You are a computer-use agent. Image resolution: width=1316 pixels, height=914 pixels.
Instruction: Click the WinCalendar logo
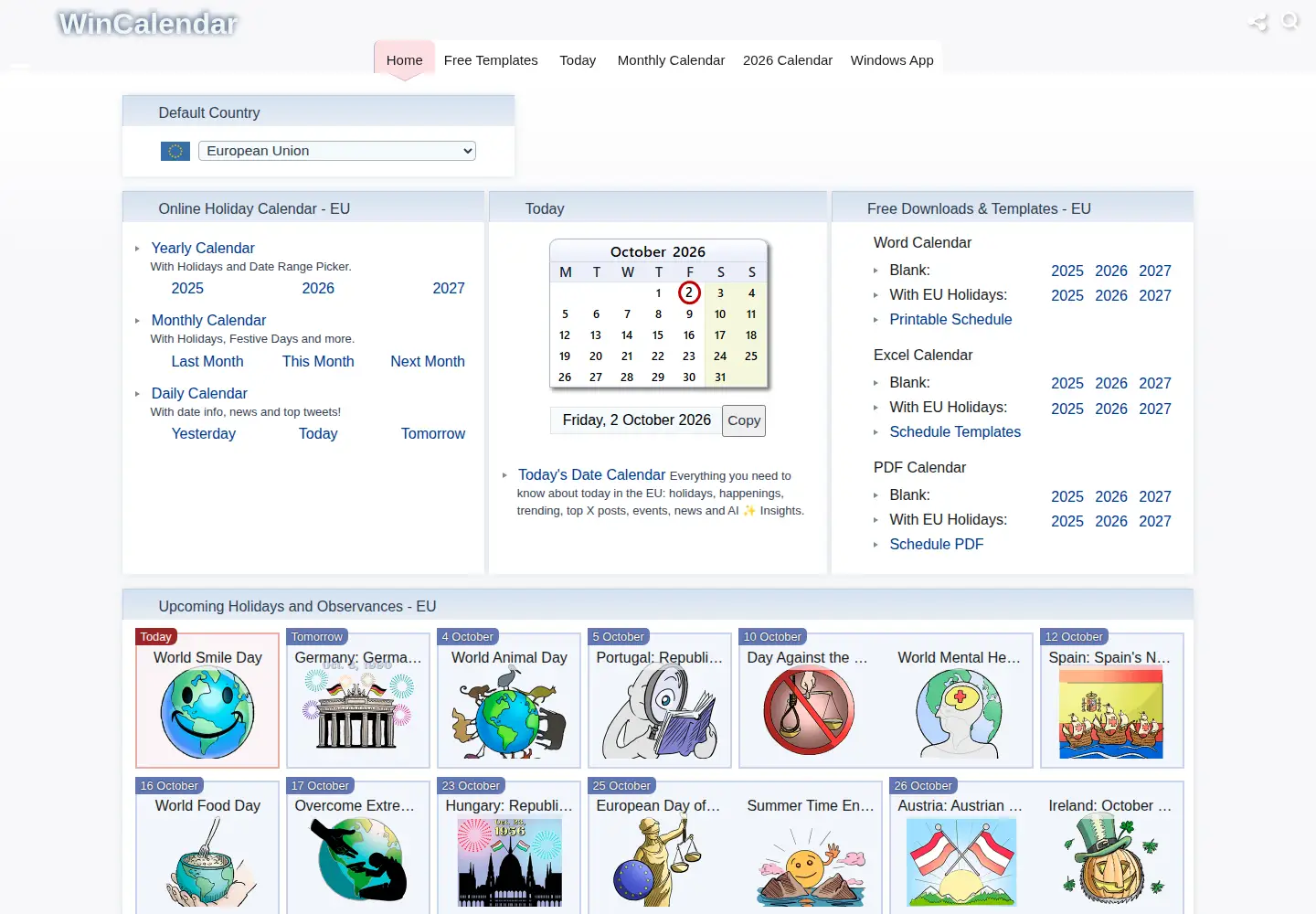click(148, 23)
